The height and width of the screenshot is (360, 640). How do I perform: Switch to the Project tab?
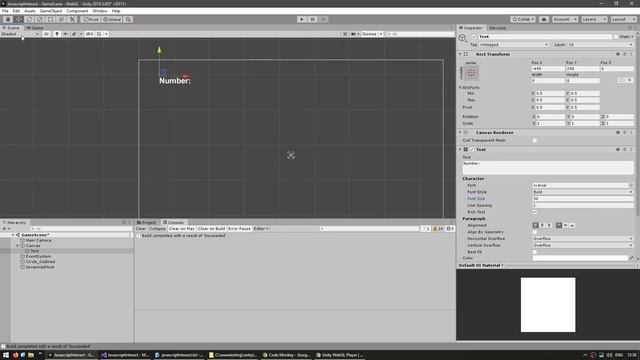coord(147,222)
